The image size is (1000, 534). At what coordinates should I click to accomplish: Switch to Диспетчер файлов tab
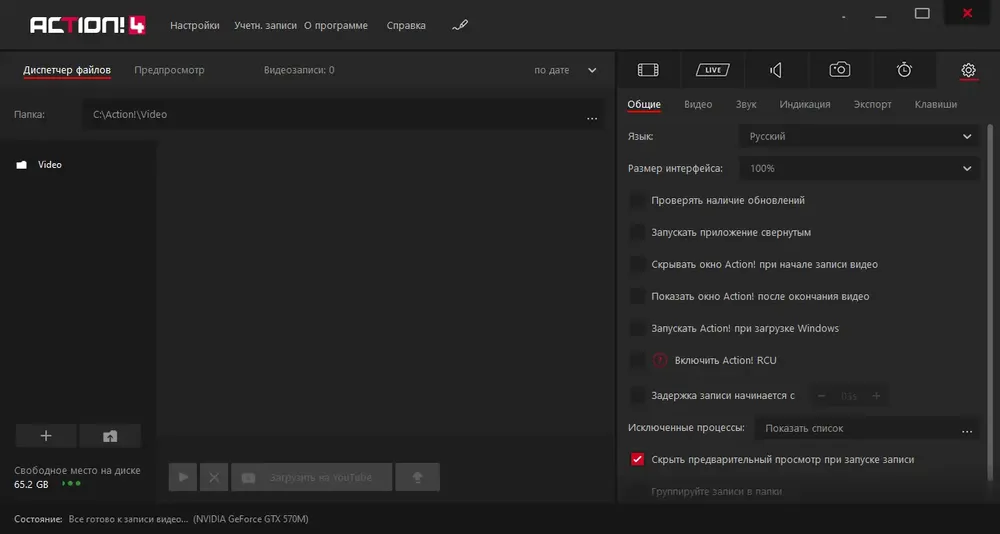tap(67, 70)
